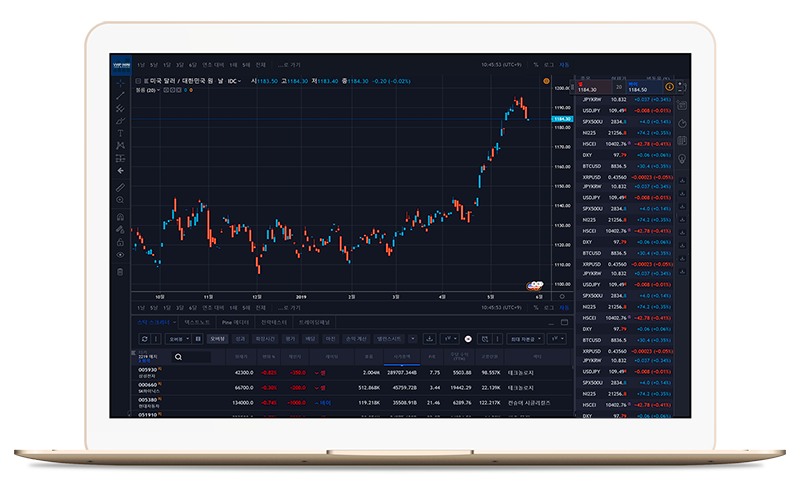Open the calendar panel in right sidebar
Viewport: 800px width, 483px height.
[x=682, y=106]
